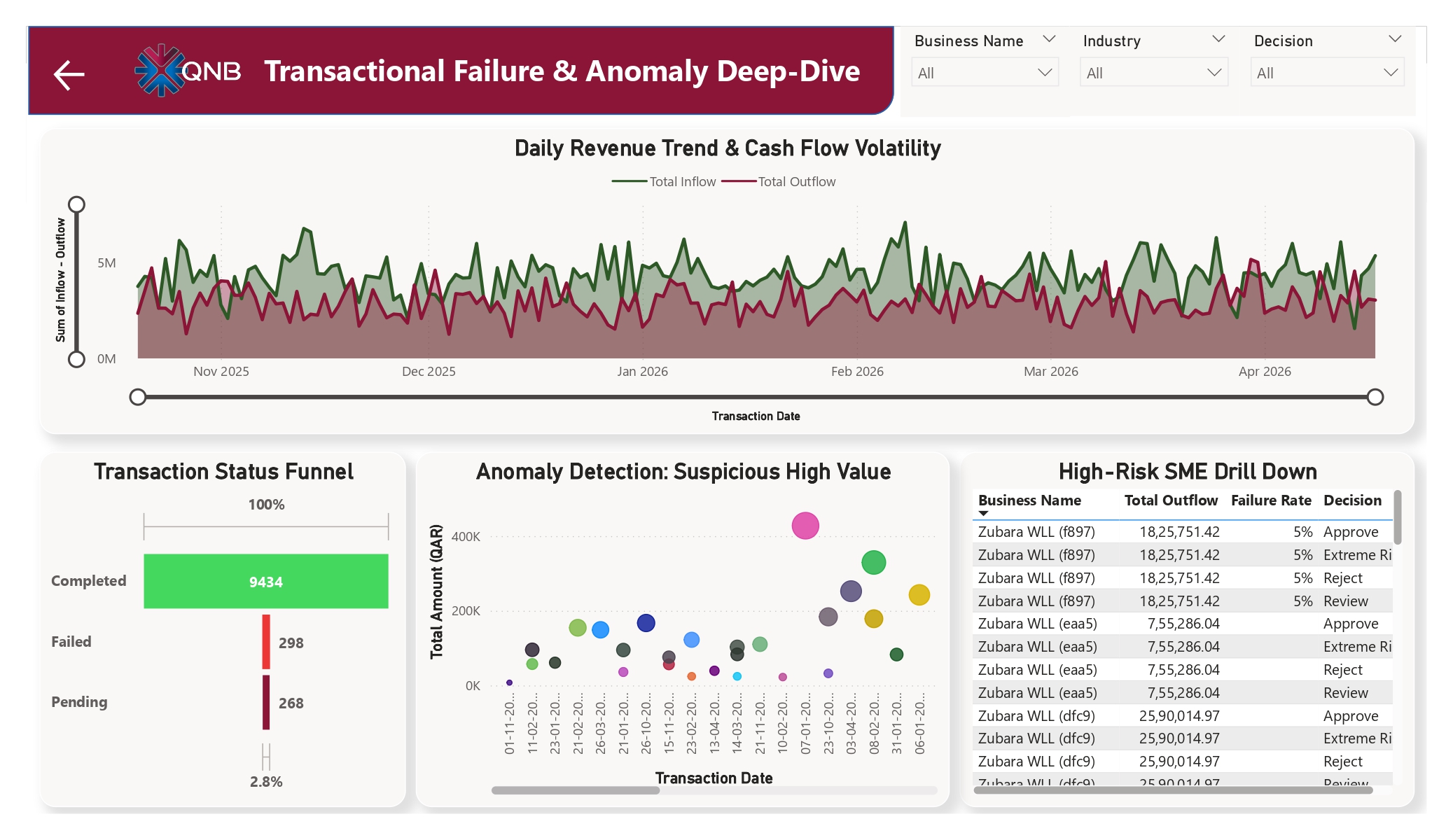
Task: Select the red Failed funnel bar
Action: click(266, 642)
